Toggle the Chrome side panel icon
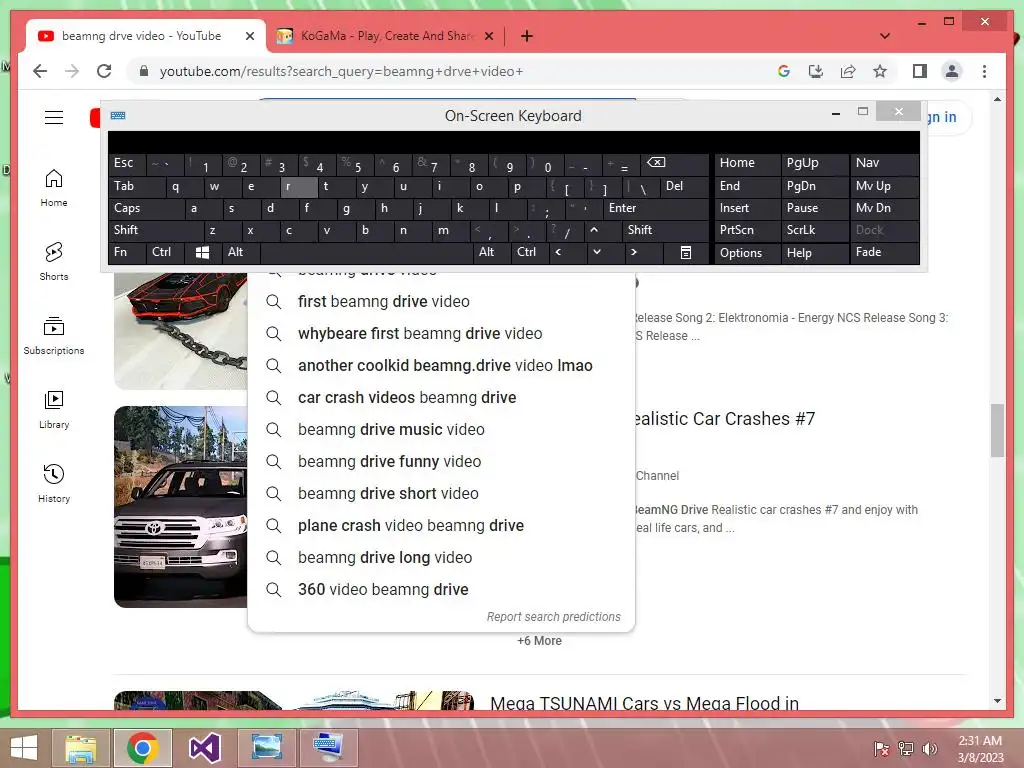 click(920, 71)
